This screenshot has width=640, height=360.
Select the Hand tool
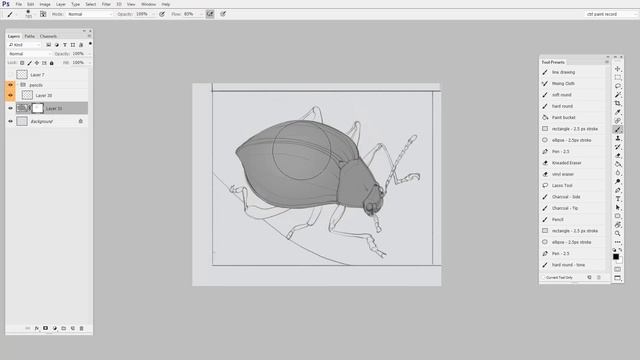click(x=618, y=225)
